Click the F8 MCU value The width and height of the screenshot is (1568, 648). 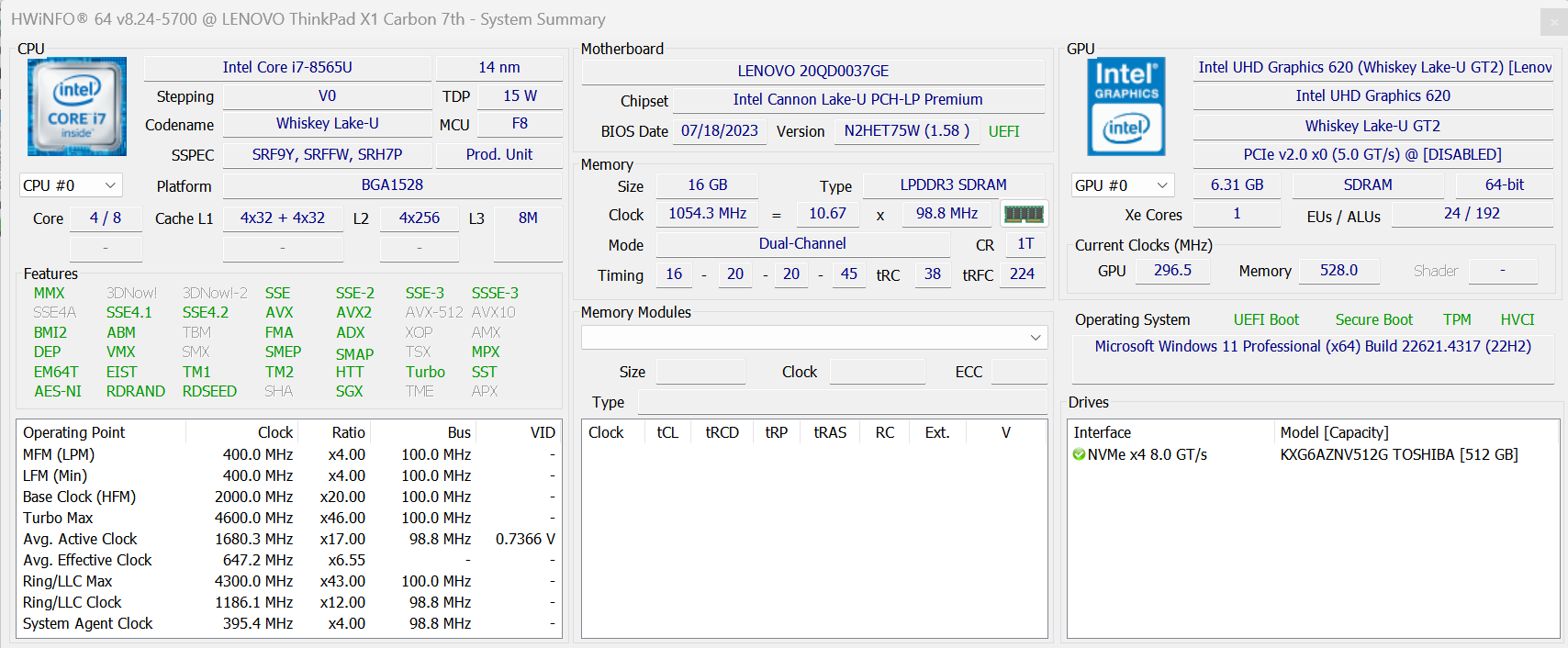pos(520,123)
